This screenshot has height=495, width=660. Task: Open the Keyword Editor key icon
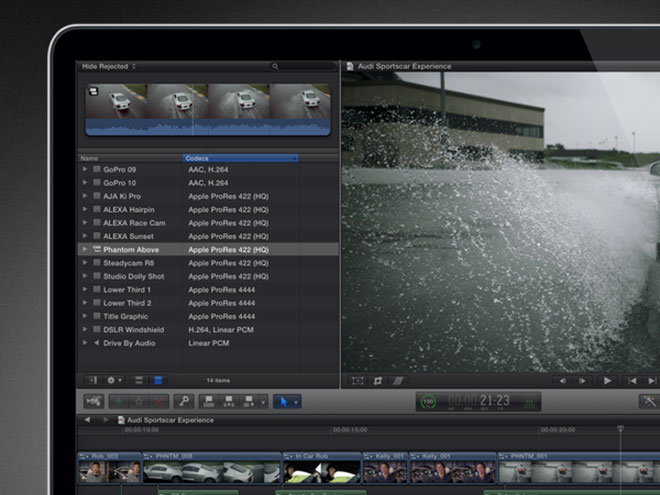[x=184, y=402]
